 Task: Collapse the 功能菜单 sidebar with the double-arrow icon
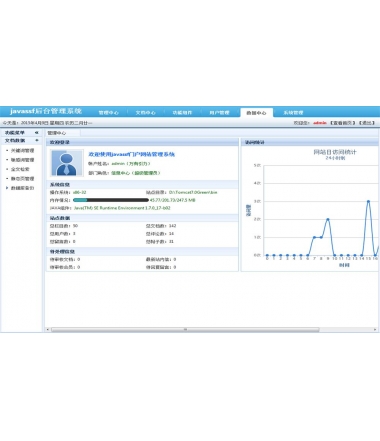37,133
